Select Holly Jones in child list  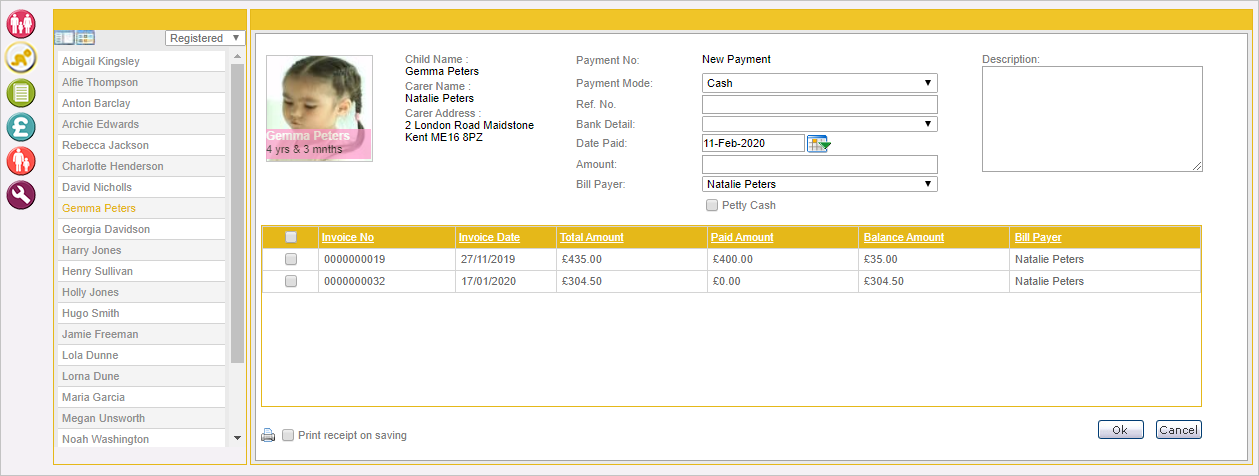coord(141,292)
